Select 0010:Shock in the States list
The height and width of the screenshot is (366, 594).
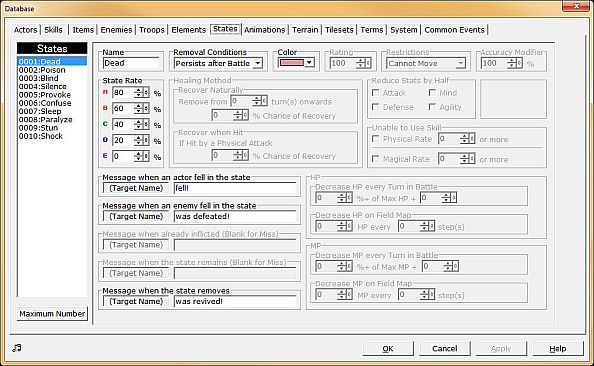(52, 136)
